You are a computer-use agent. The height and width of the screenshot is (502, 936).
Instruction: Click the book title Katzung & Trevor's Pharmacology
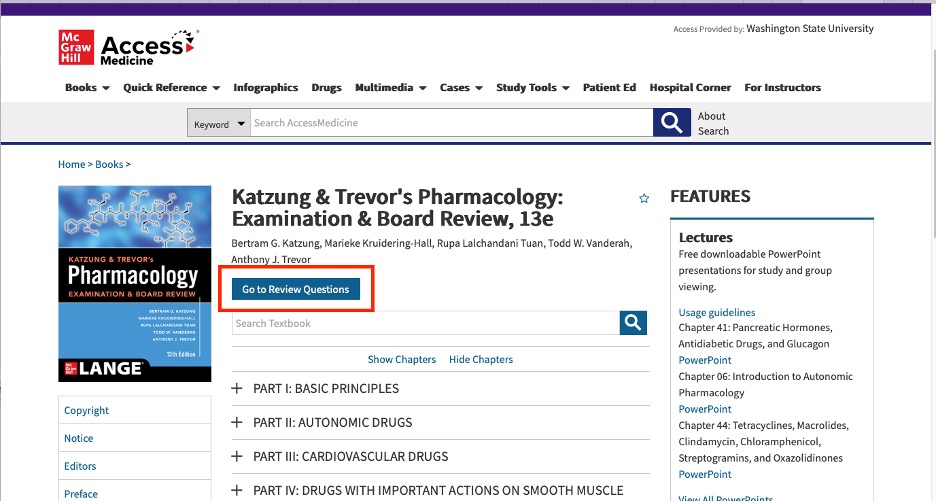point(398,208)
